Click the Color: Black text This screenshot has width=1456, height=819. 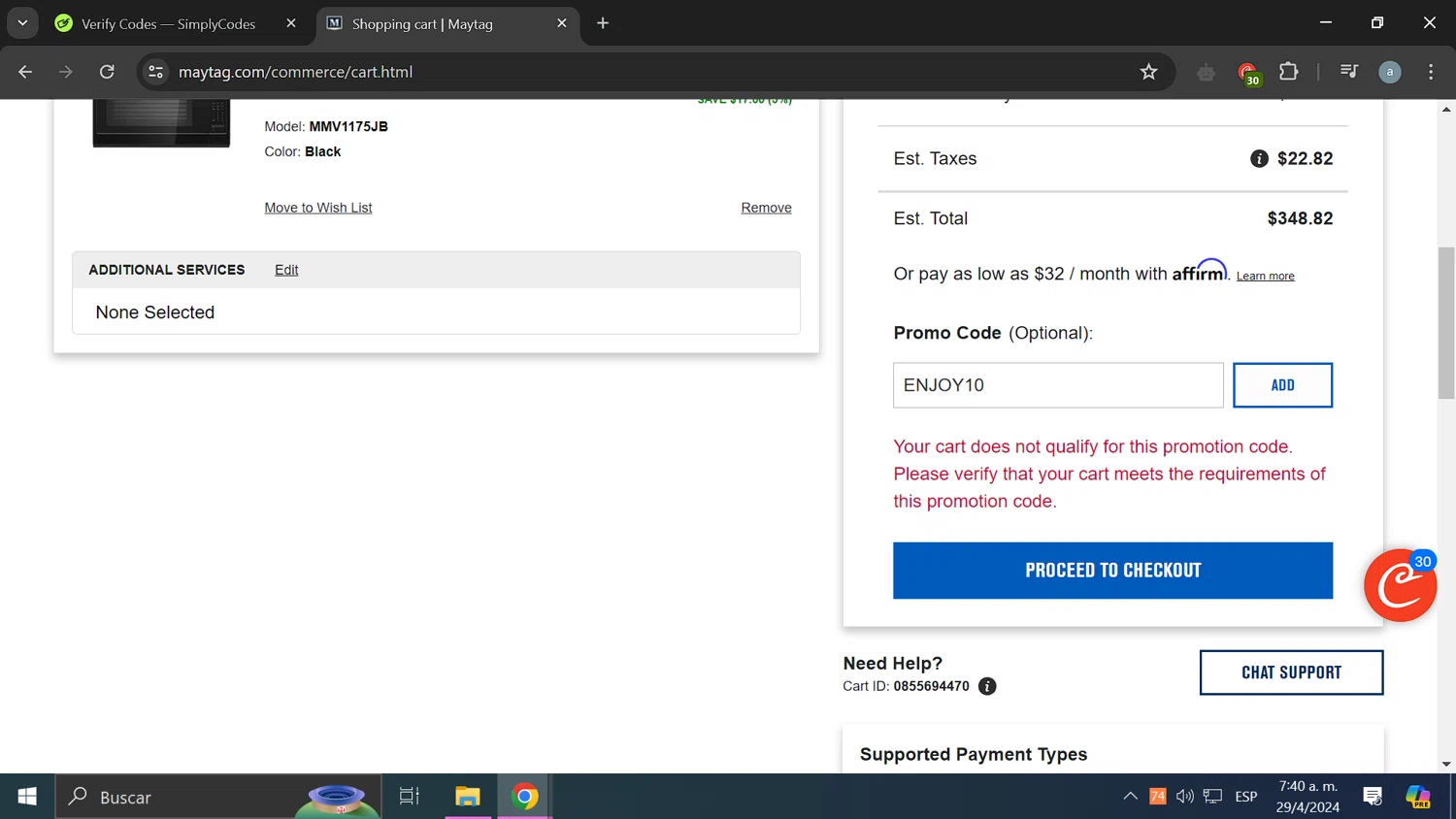tap(303, 151)
